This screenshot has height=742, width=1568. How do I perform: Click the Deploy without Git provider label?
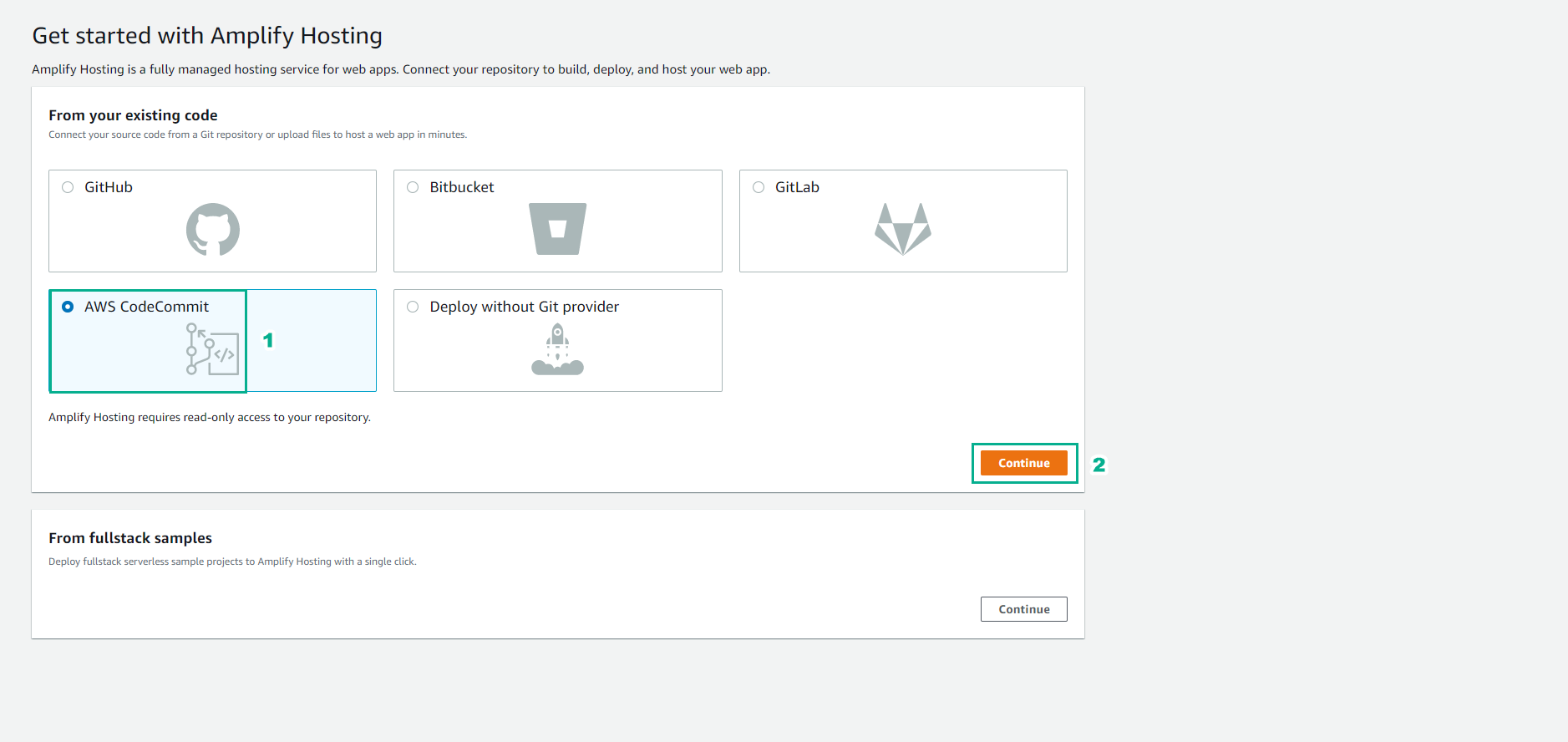tap(525, 307)
